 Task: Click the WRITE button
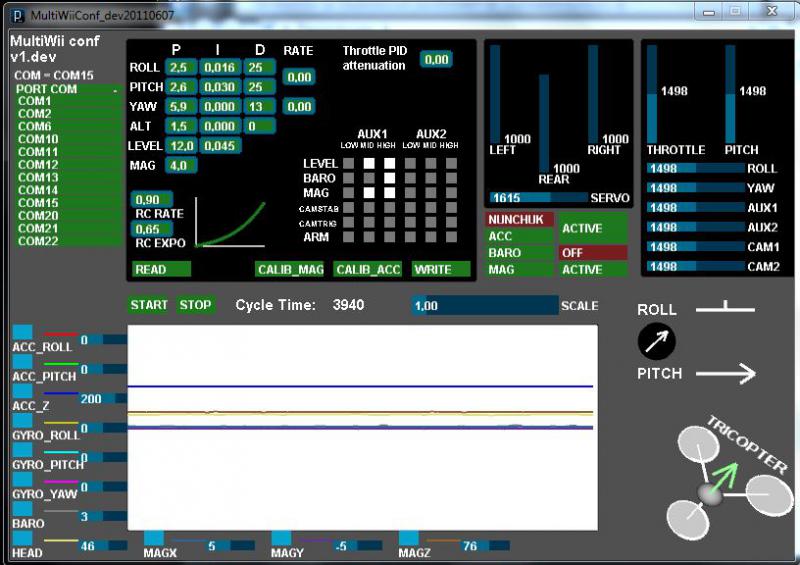(x=441, y=269)
